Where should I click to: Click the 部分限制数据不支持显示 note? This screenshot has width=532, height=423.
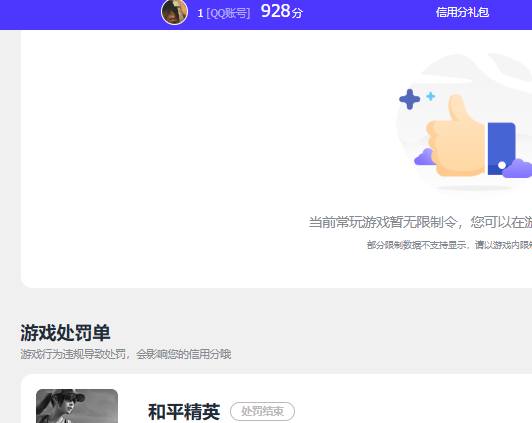(449, 245)
